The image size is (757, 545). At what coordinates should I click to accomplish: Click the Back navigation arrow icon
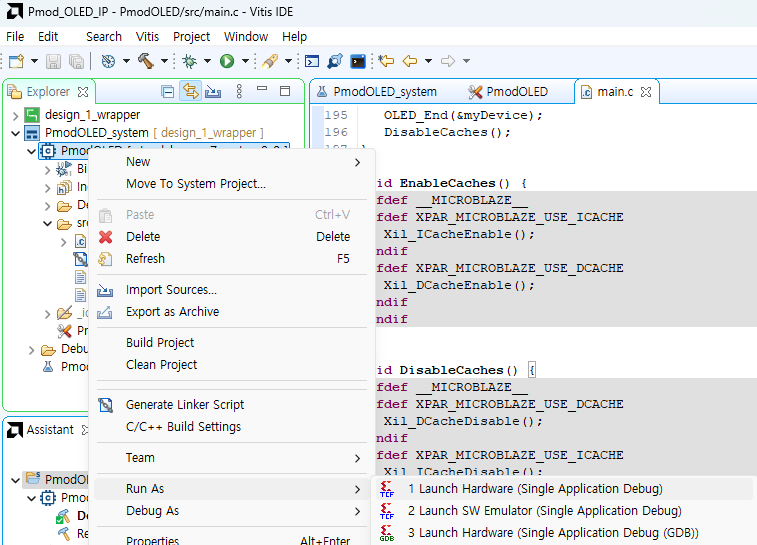click(x=410, y=61)
